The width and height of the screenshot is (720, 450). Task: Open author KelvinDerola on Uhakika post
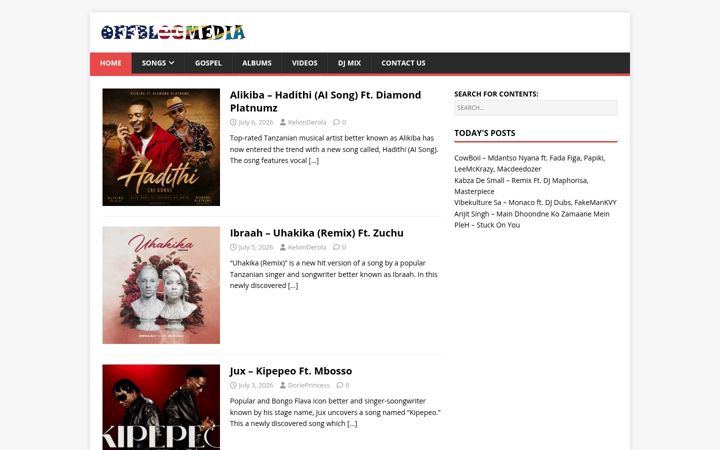[x=307, y=247]
